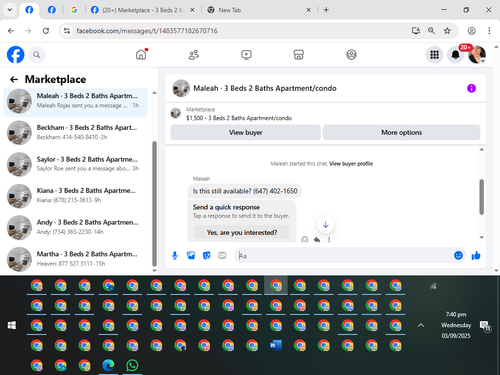Open the Friends icon in top navigation
Viewport: 500px width, 375px height.
point(194,54)
